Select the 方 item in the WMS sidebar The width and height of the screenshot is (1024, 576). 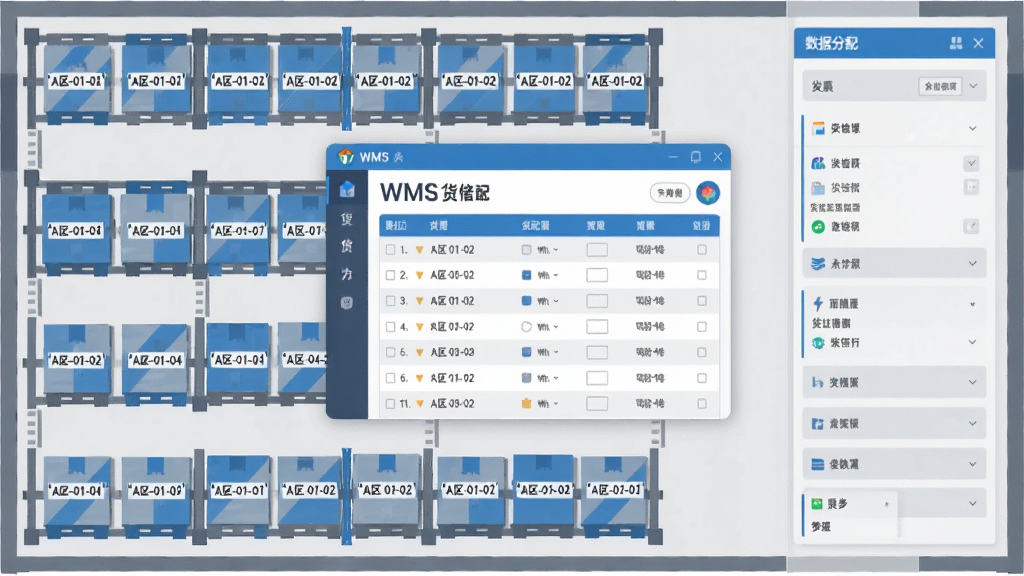[347, 274]
